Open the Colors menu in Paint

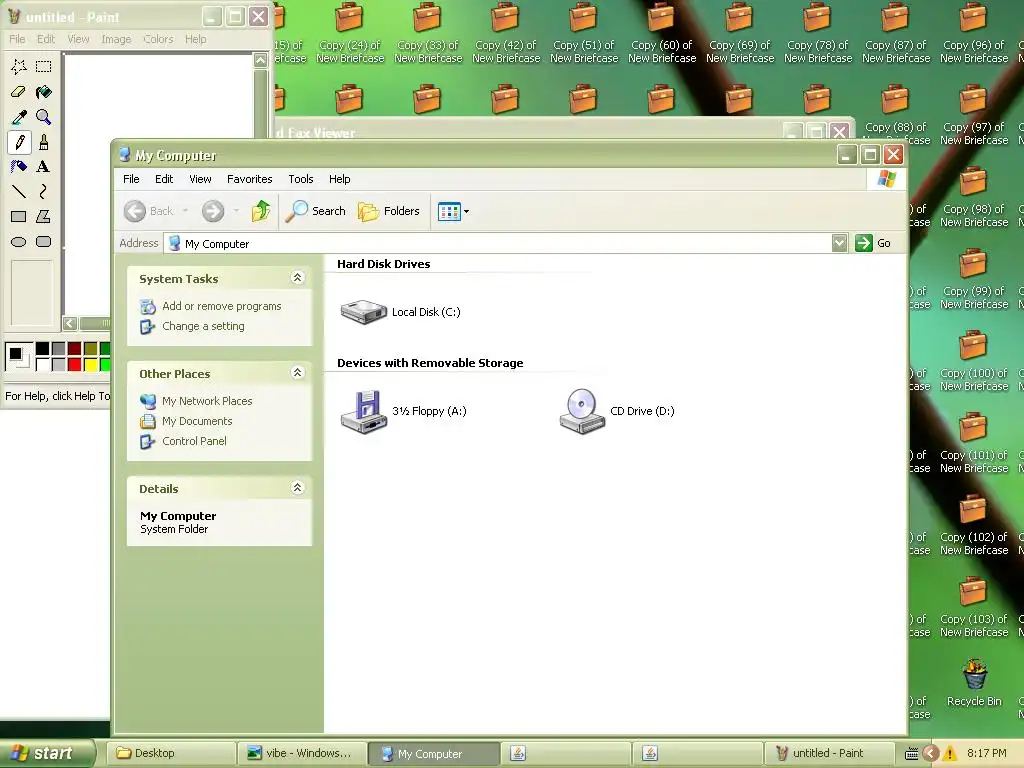(x=158, y=39)
